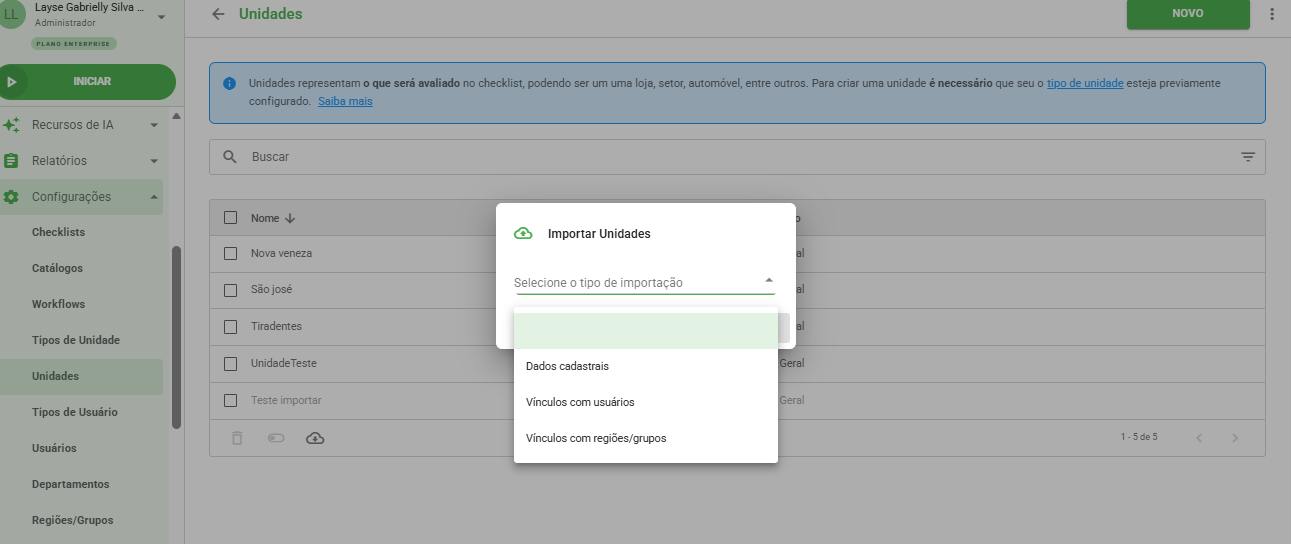Click the play icon on Iniciar button
Image resolution: width=1291 pixels, height=544 pixels.
pos(12,82)
